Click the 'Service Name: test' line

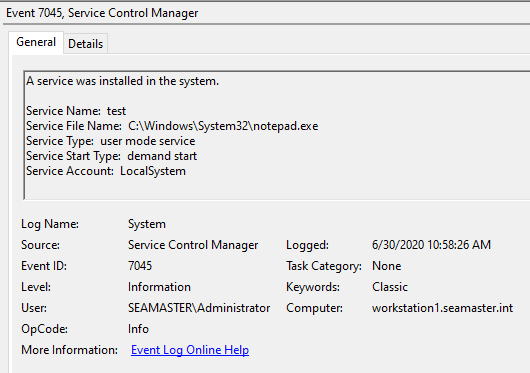pyautogui.click(x=76, y=111)
